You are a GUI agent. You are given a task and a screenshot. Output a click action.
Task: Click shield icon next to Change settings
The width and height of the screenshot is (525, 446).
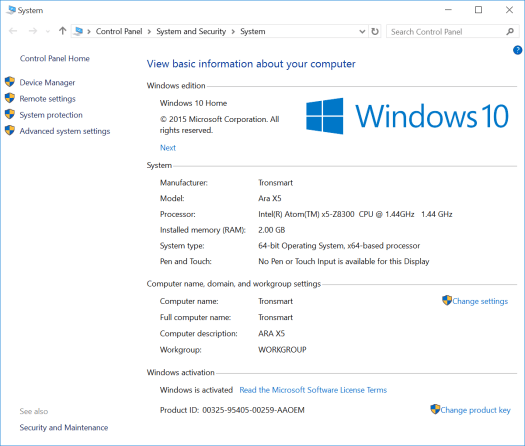(447, 300)
